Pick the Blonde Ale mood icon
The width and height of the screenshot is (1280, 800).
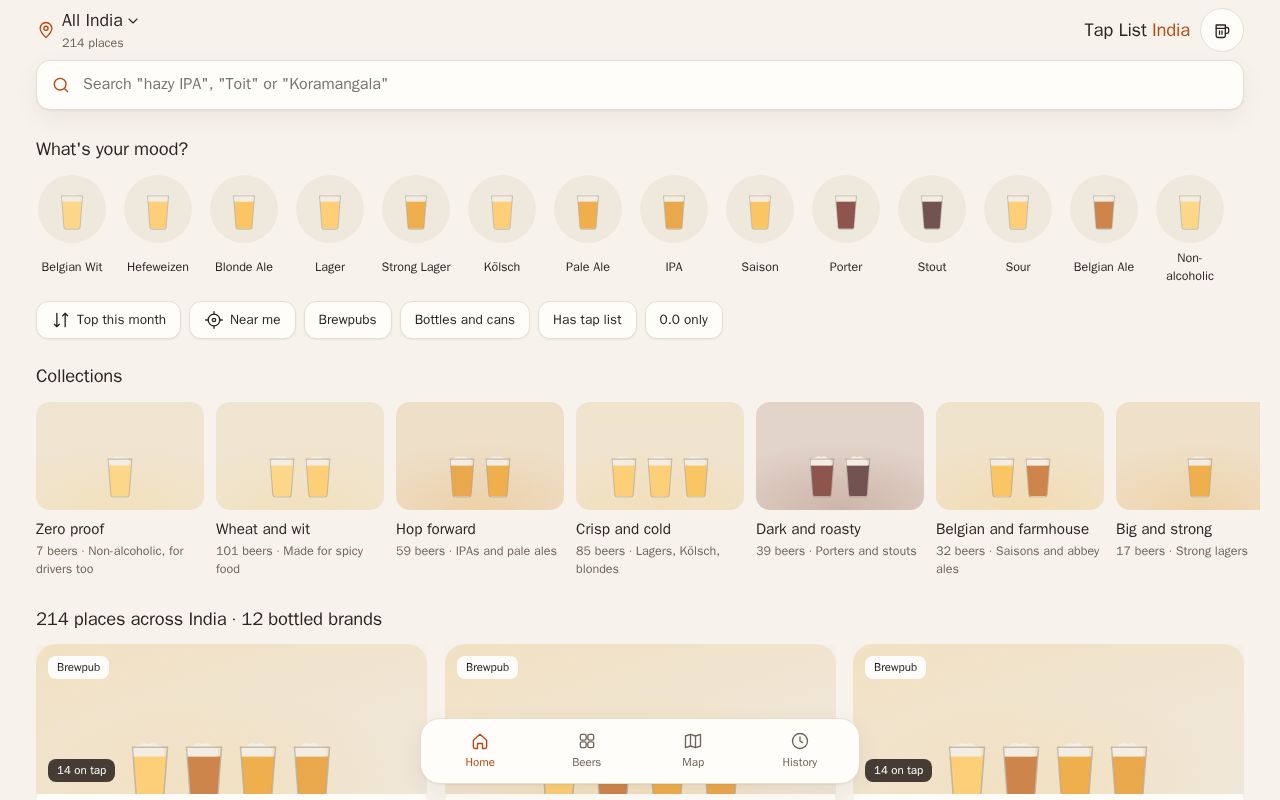tap(244, 209)
